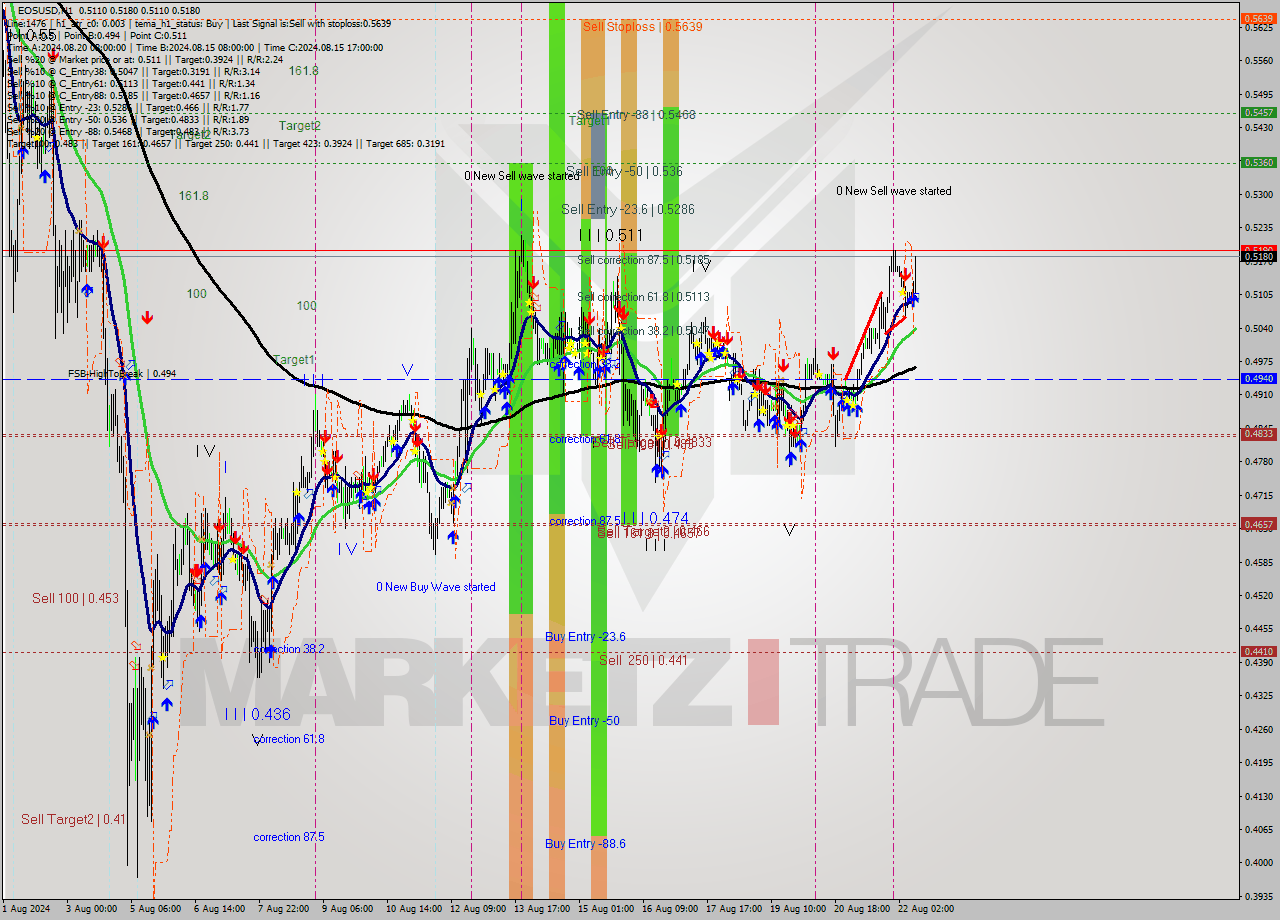Select '0 New Buy Wave started' label
Image resolution: width=1280 pixels, height=920 pixels.
click(x=436, y=587)
